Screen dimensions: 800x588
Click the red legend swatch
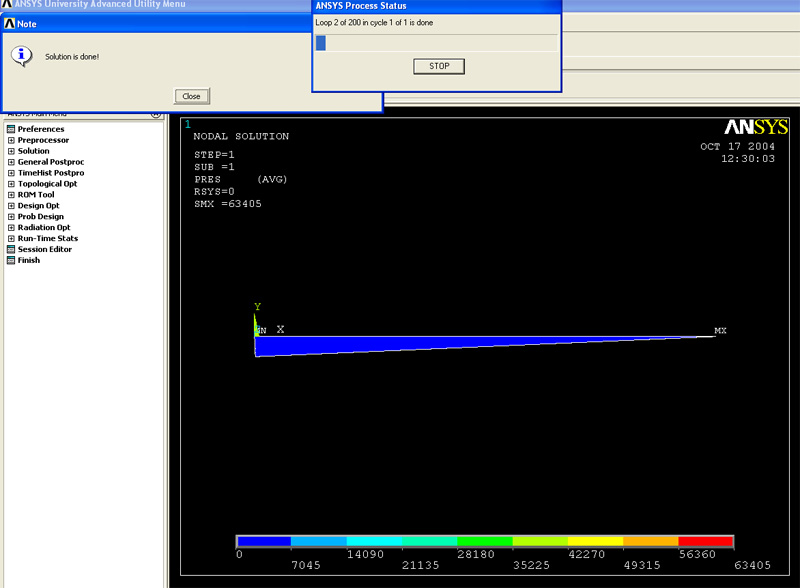pos(706,541)
